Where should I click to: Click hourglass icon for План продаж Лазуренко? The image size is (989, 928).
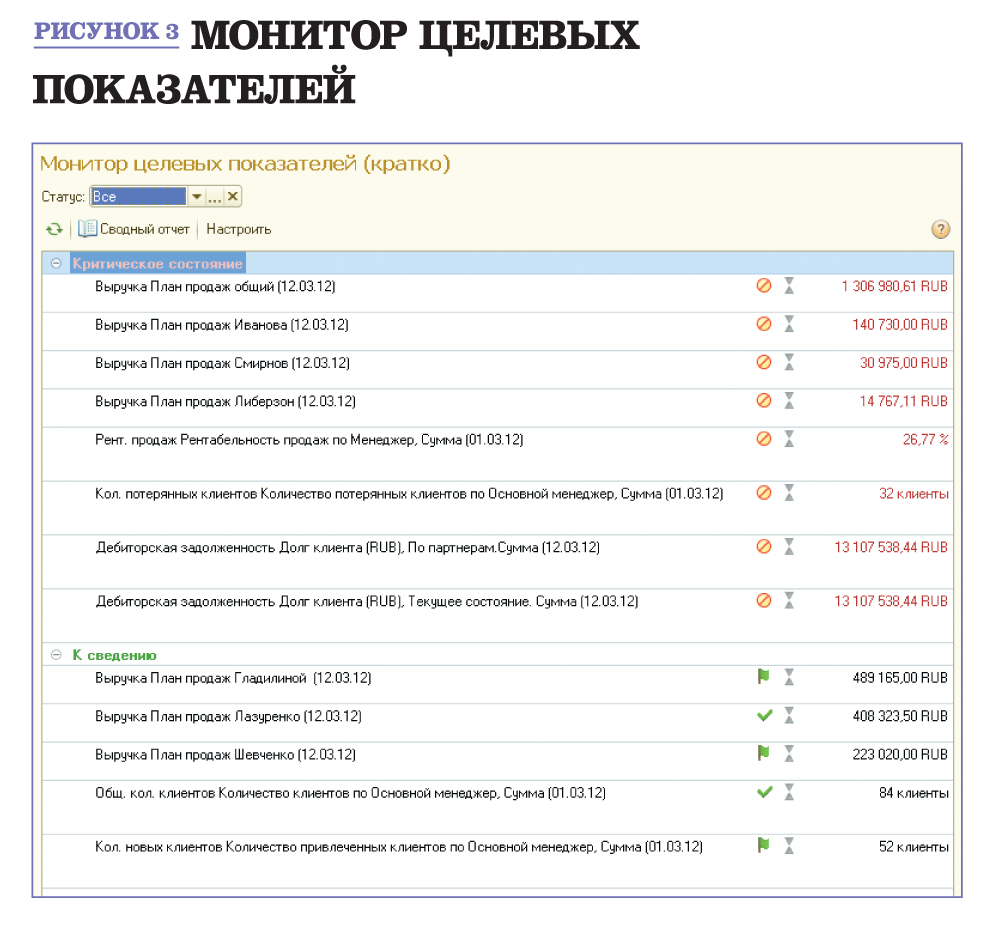(x=789, y=715)
